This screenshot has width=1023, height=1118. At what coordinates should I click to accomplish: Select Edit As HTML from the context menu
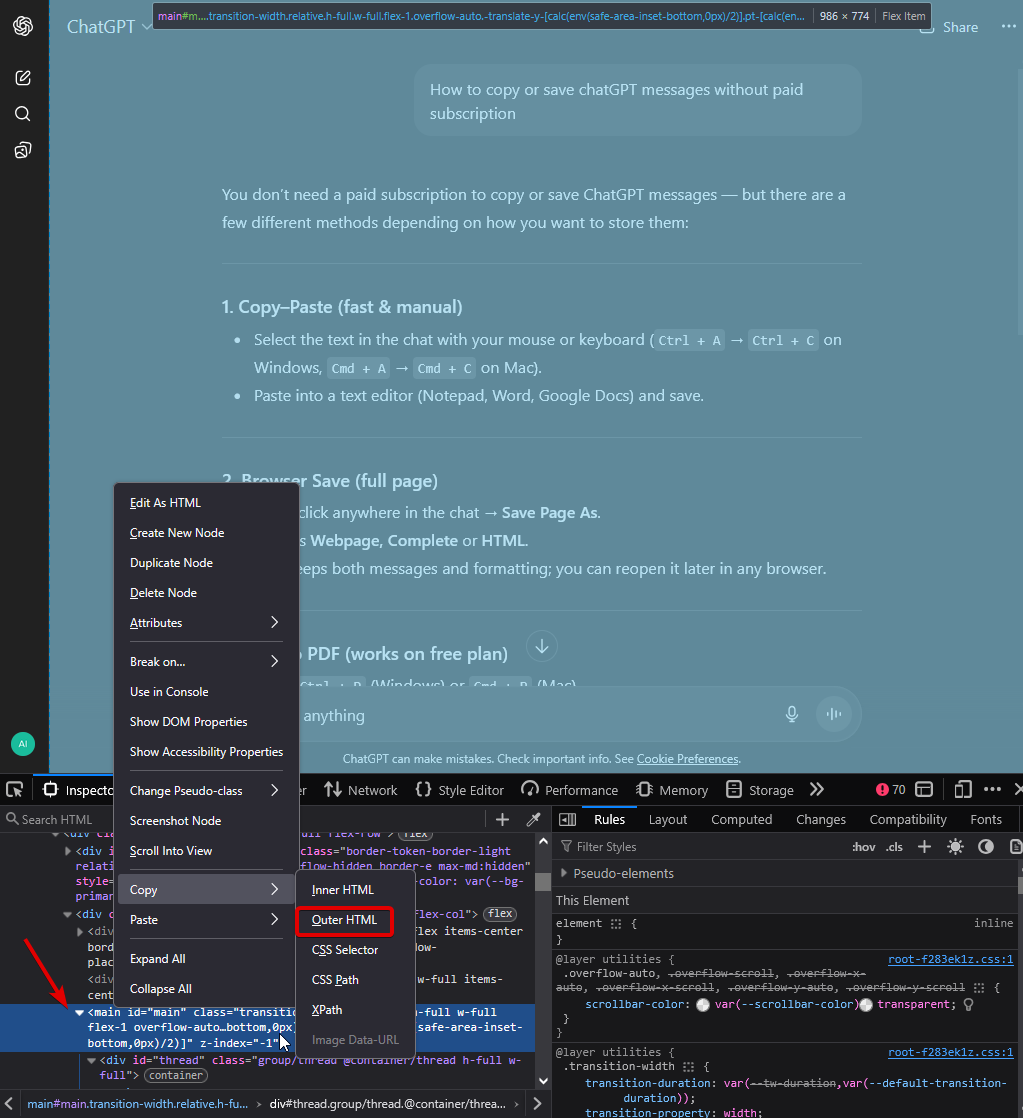(205, 503)
